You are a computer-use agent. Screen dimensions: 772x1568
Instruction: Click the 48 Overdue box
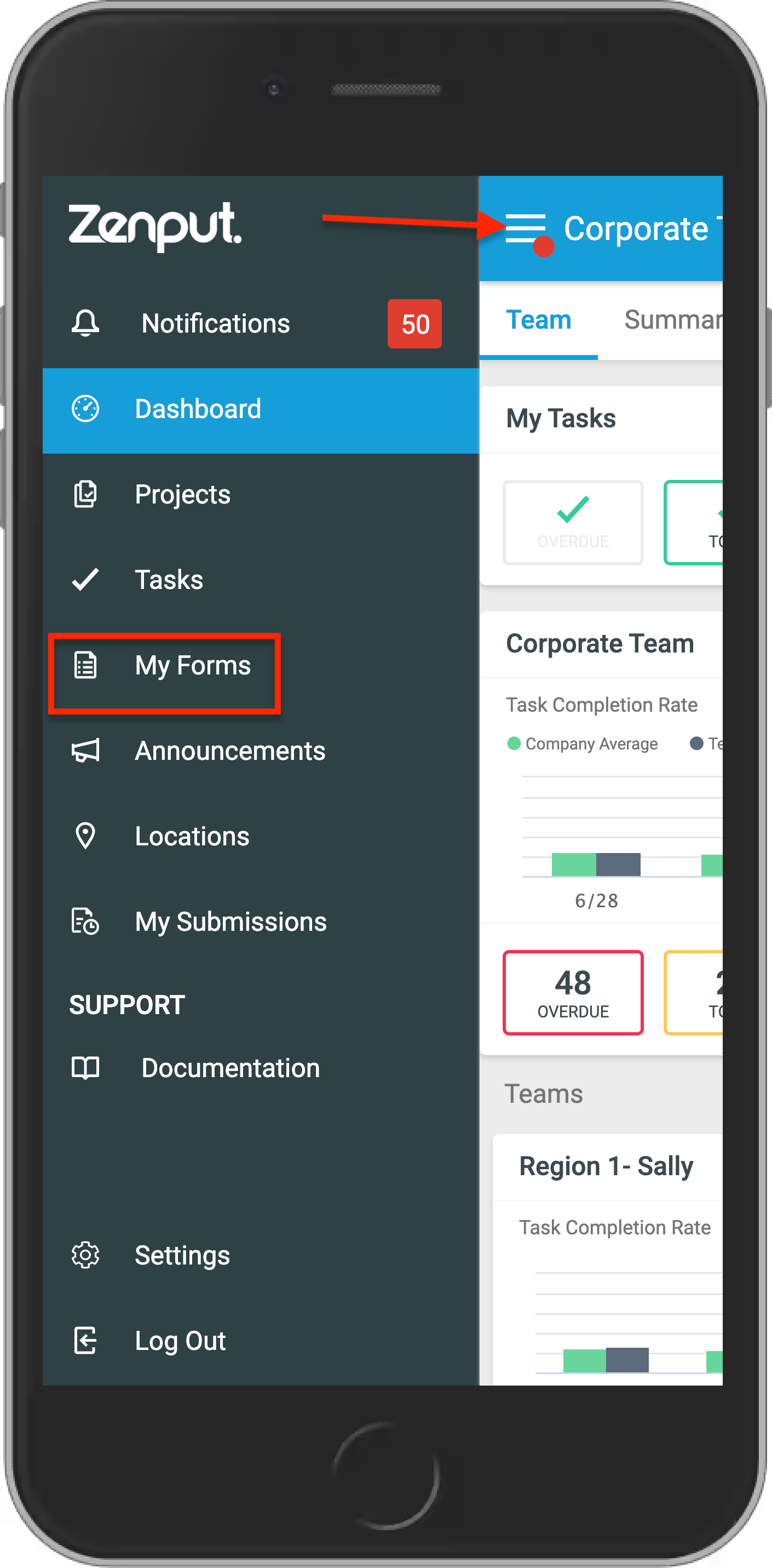point(573,992)
